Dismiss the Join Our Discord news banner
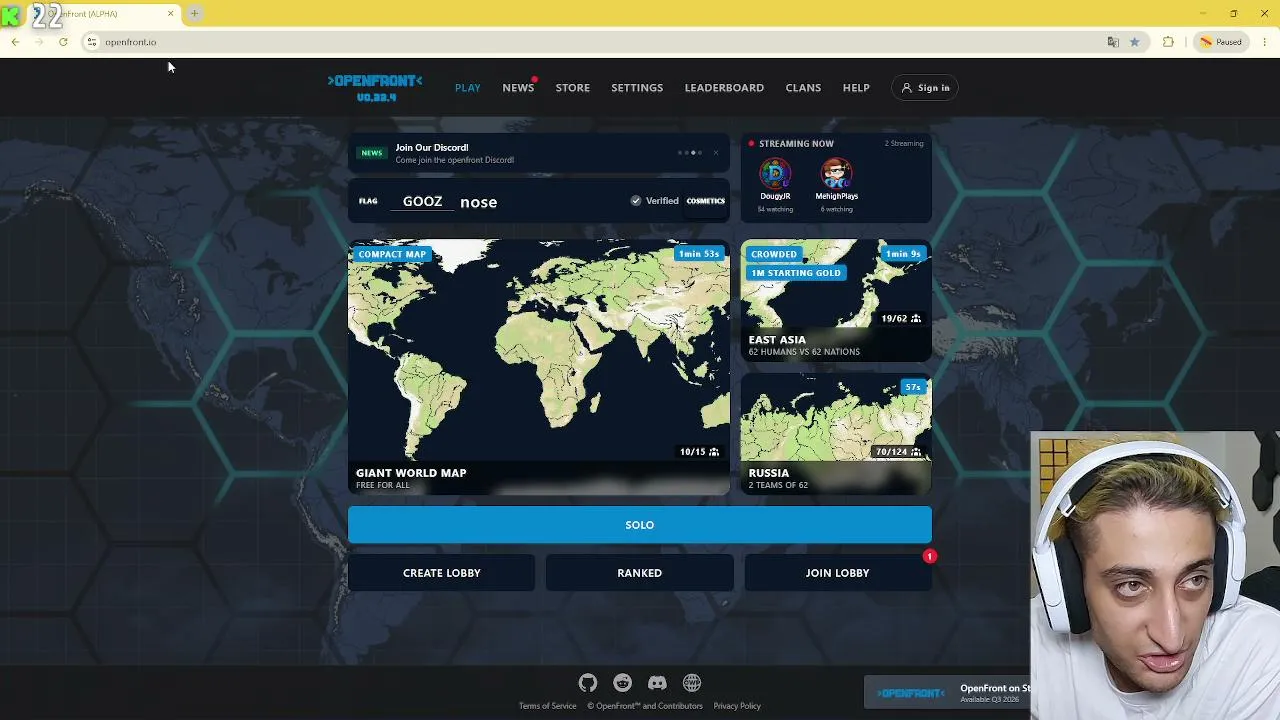This screenshot has width=1280, height=720. 715,153
